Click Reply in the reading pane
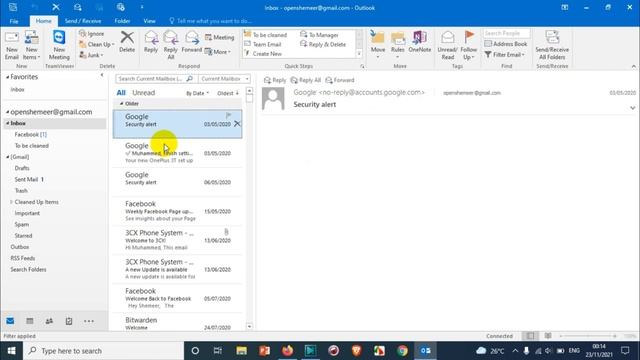This screenshot has width=640, height=360. [275, 80]
